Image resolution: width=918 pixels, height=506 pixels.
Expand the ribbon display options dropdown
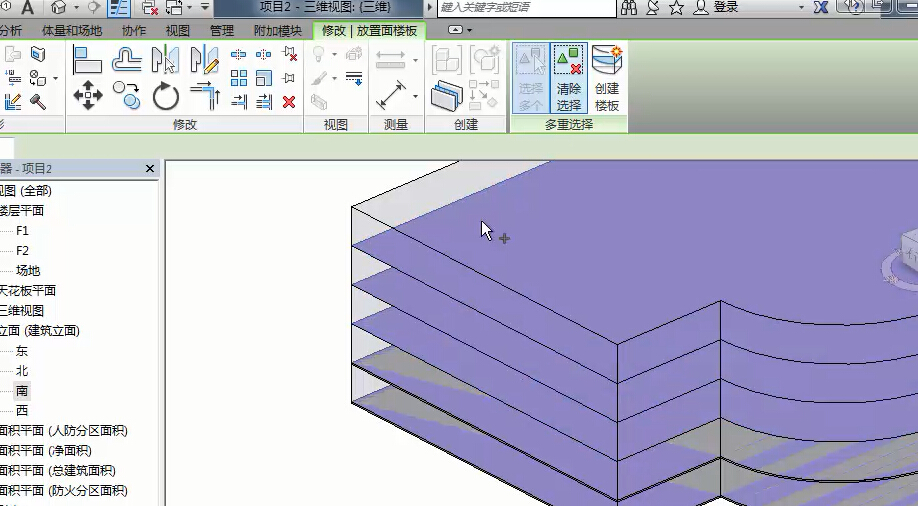pyautogui.click(x=456, y=31)
